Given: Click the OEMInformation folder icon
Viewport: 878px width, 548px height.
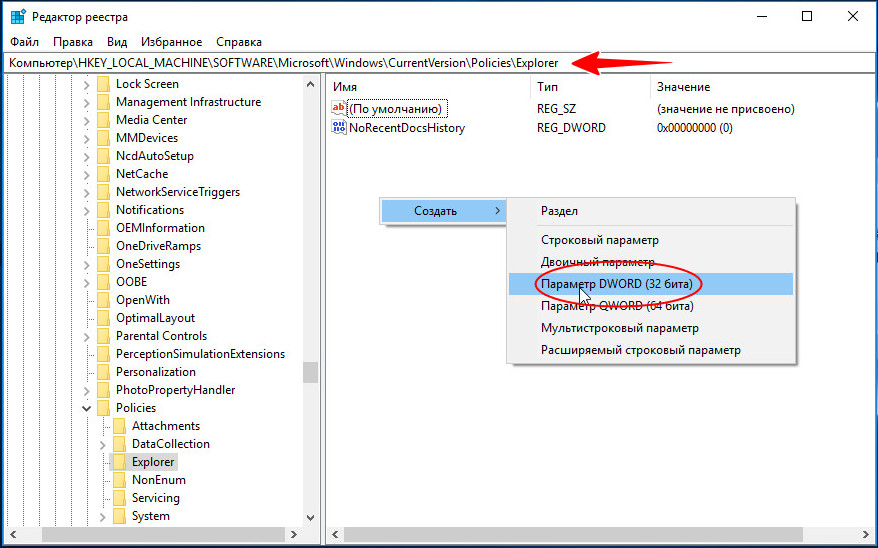Looking at the screenshot, I should tap(104, 228).
